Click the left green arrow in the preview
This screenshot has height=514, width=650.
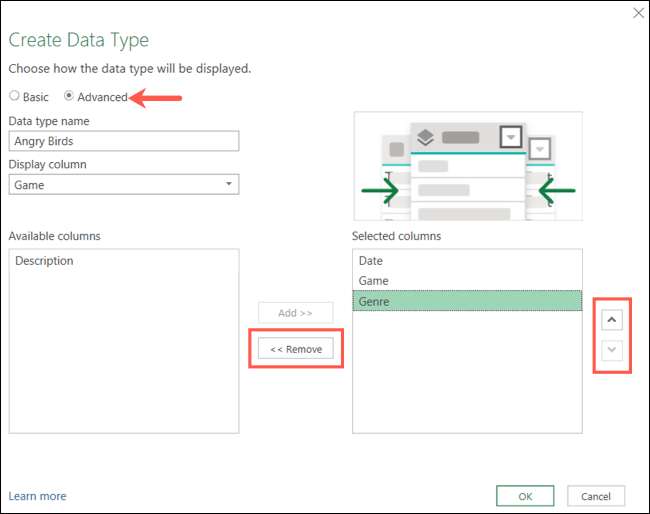click(x=380, y=190)
